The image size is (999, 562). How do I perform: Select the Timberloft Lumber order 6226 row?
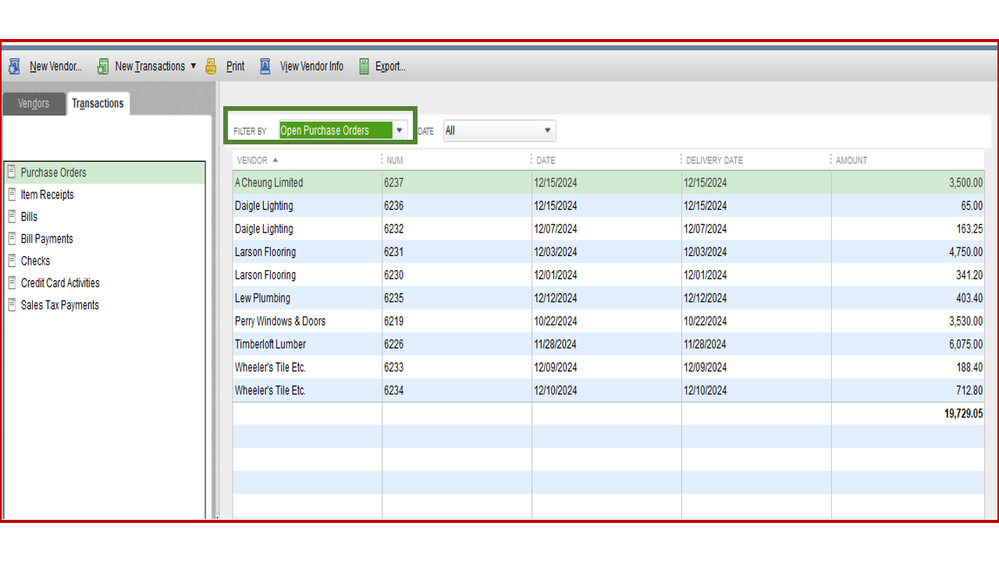coord(270,344)
